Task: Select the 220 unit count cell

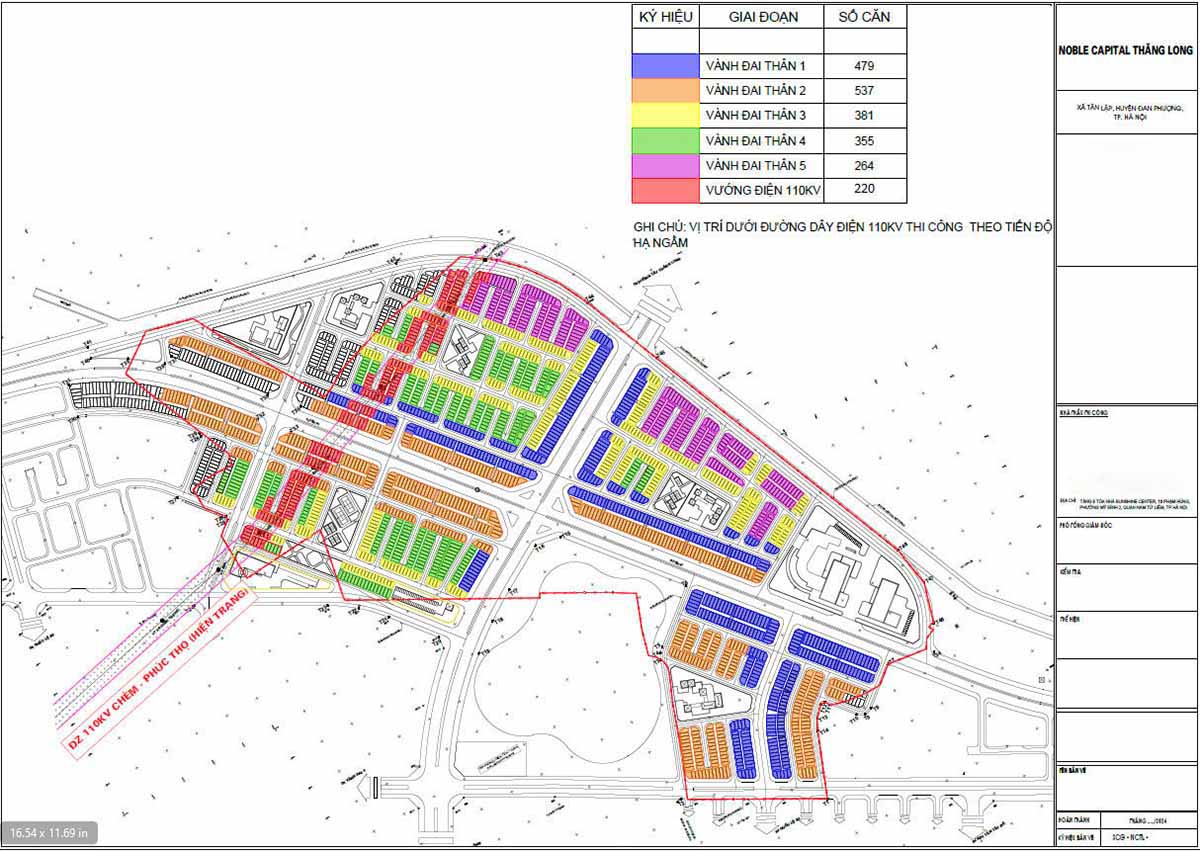Action: pyautogui.click(x=865, y=190)
